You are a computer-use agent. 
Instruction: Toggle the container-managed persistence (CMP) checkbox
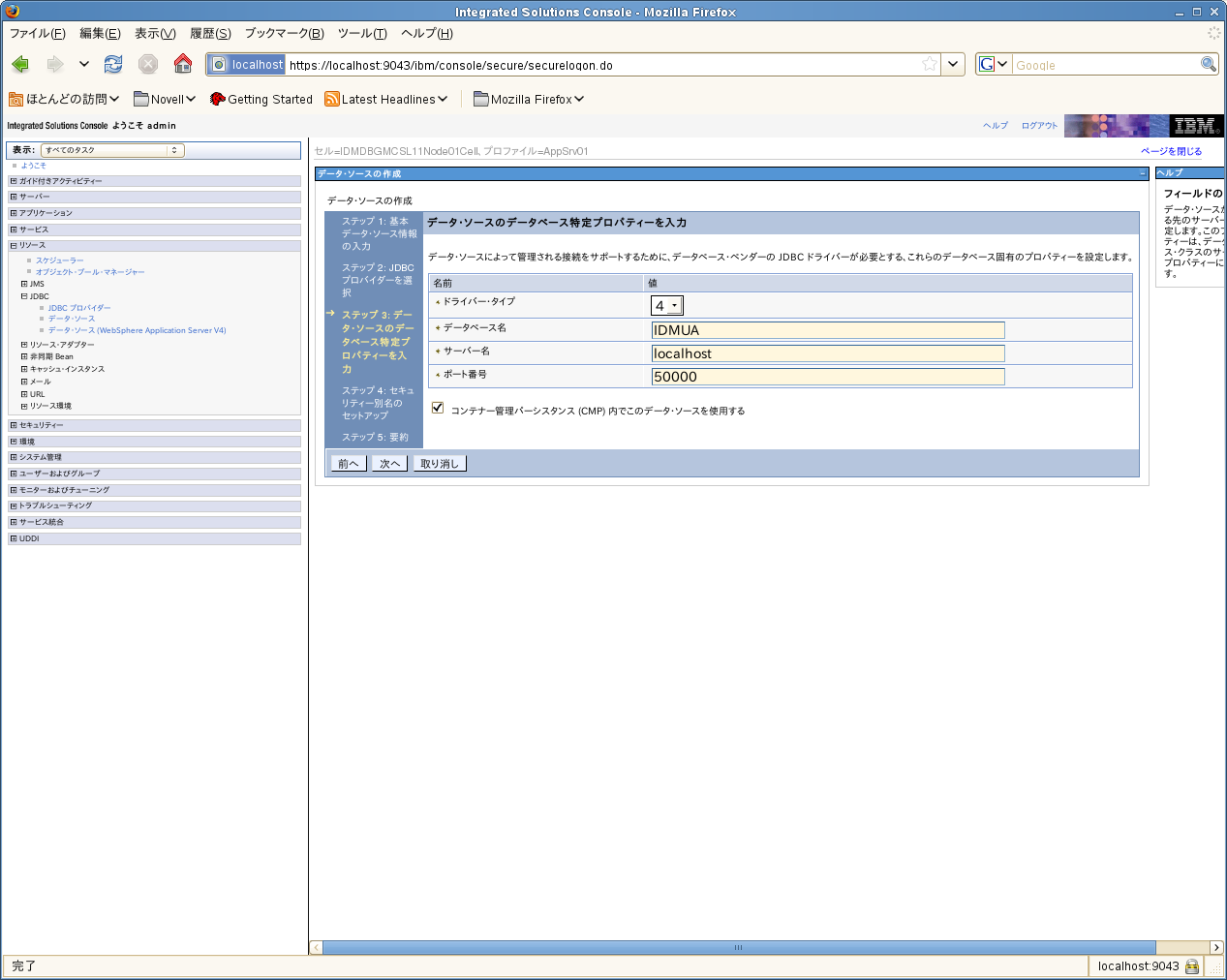click(438, 408)
